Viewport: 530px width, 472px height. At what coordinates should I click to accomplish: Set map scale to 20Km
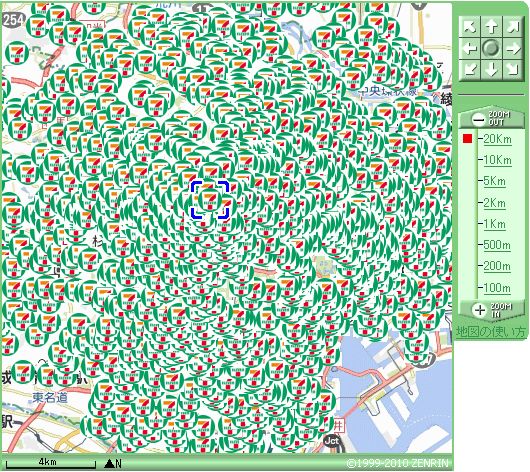pyautogui.click(x=497, y=139)
